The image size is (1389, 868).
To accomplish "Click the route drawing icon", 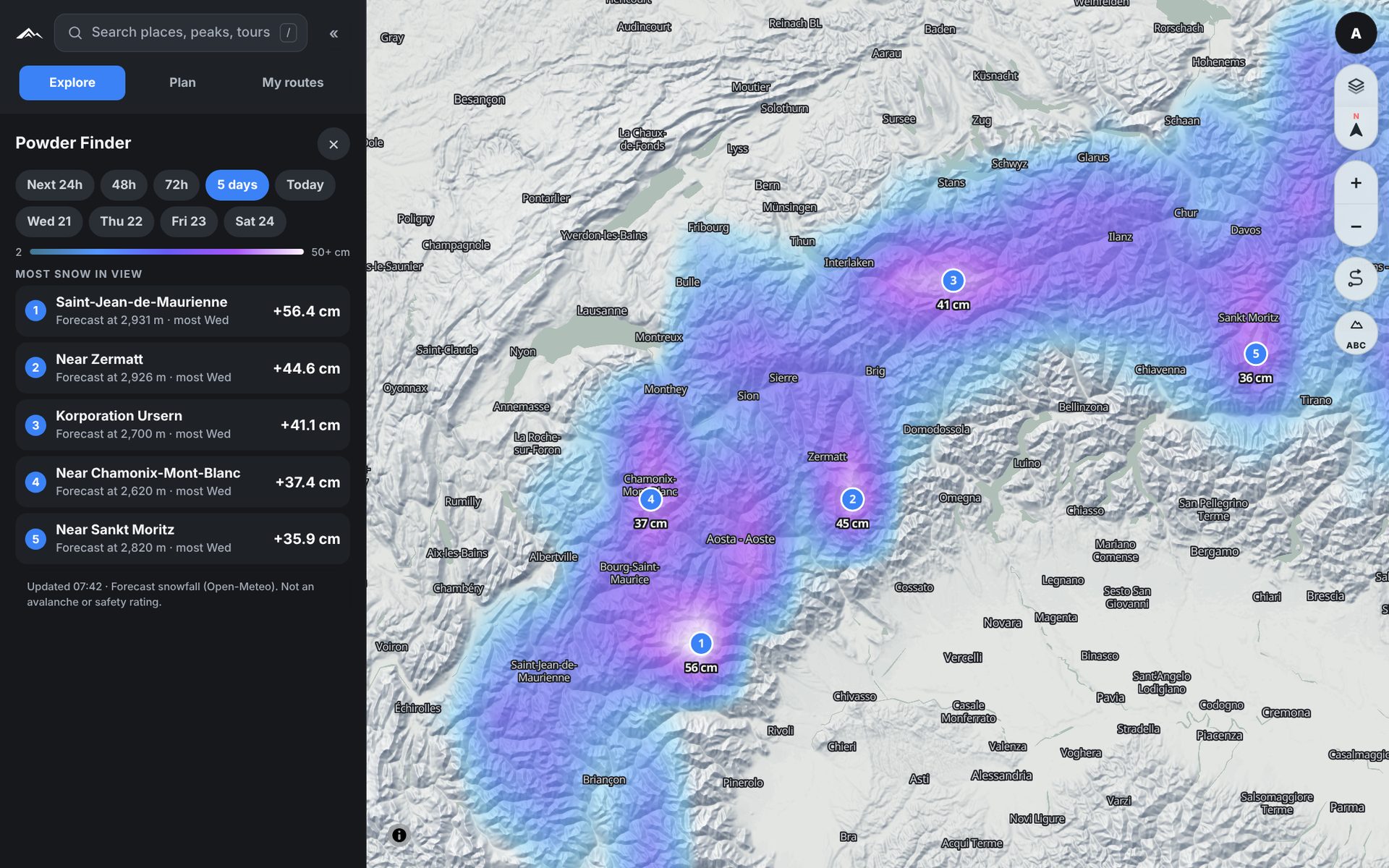I will point(1356,278).
